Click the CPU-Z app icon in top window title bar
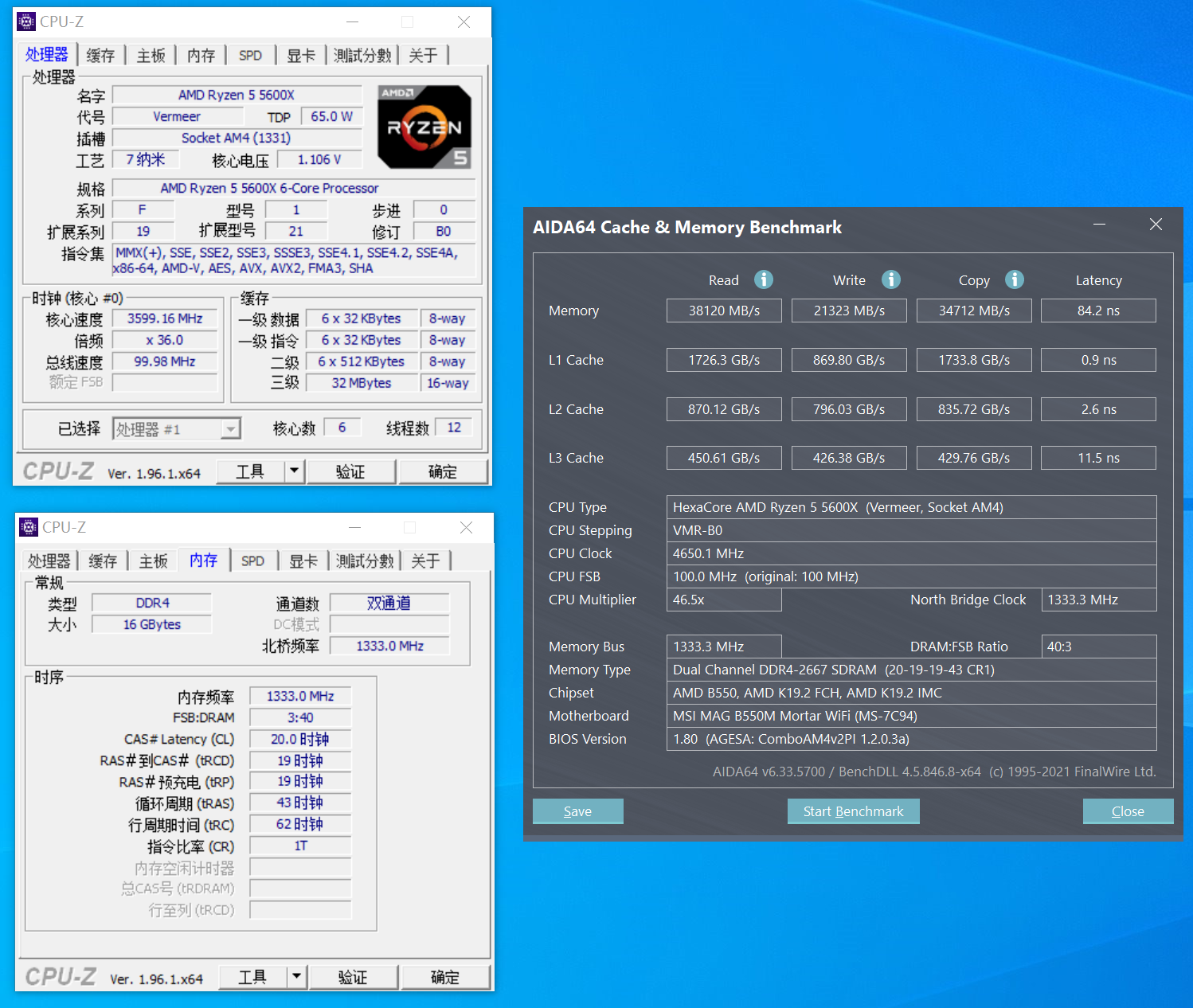 [x=26, y=21]
